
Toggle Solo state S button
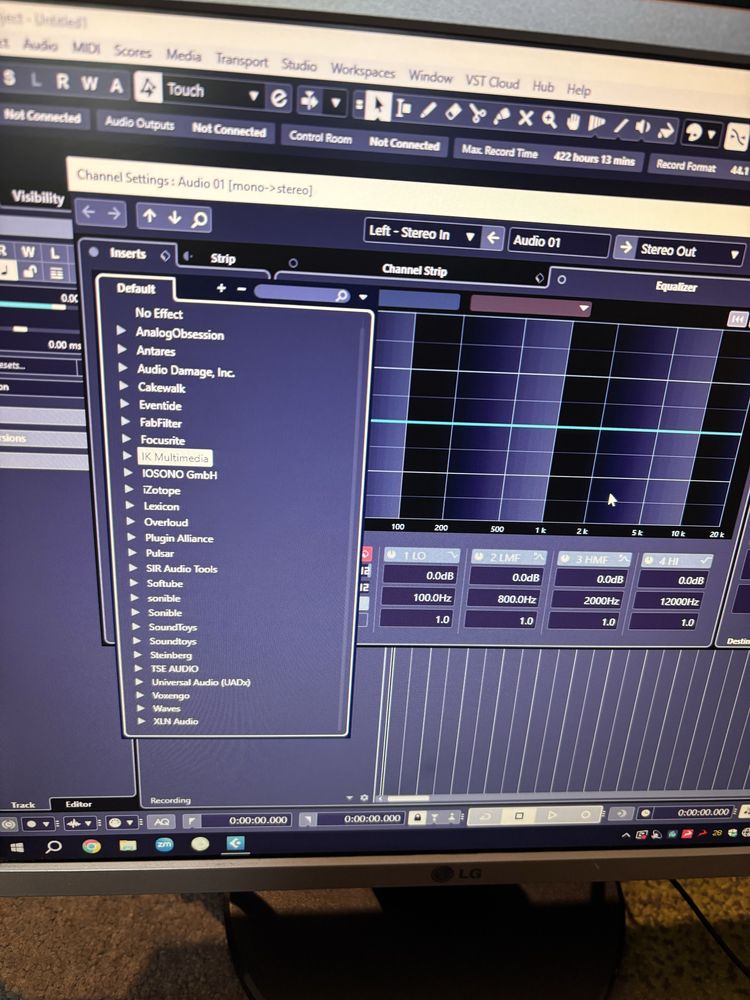click(9, 78)
